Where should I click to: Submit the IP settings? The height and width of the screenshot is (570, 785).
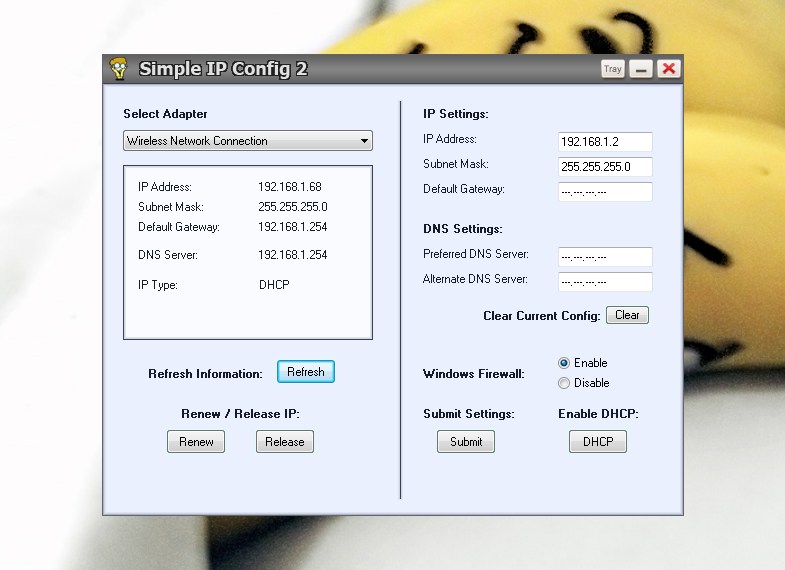(466, 441)
